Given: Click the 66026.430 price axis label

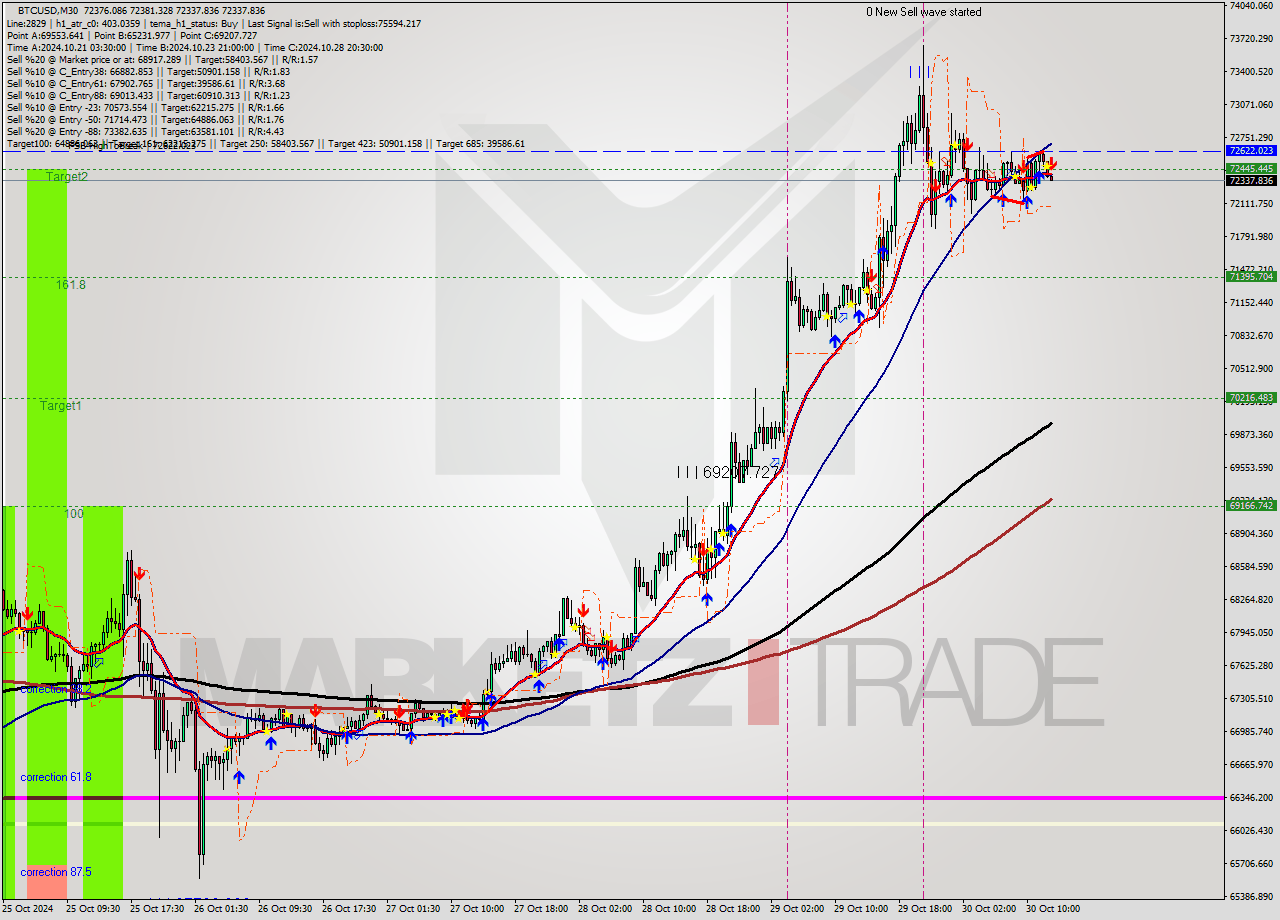Looking at the screenshot, I should 1252,831.
